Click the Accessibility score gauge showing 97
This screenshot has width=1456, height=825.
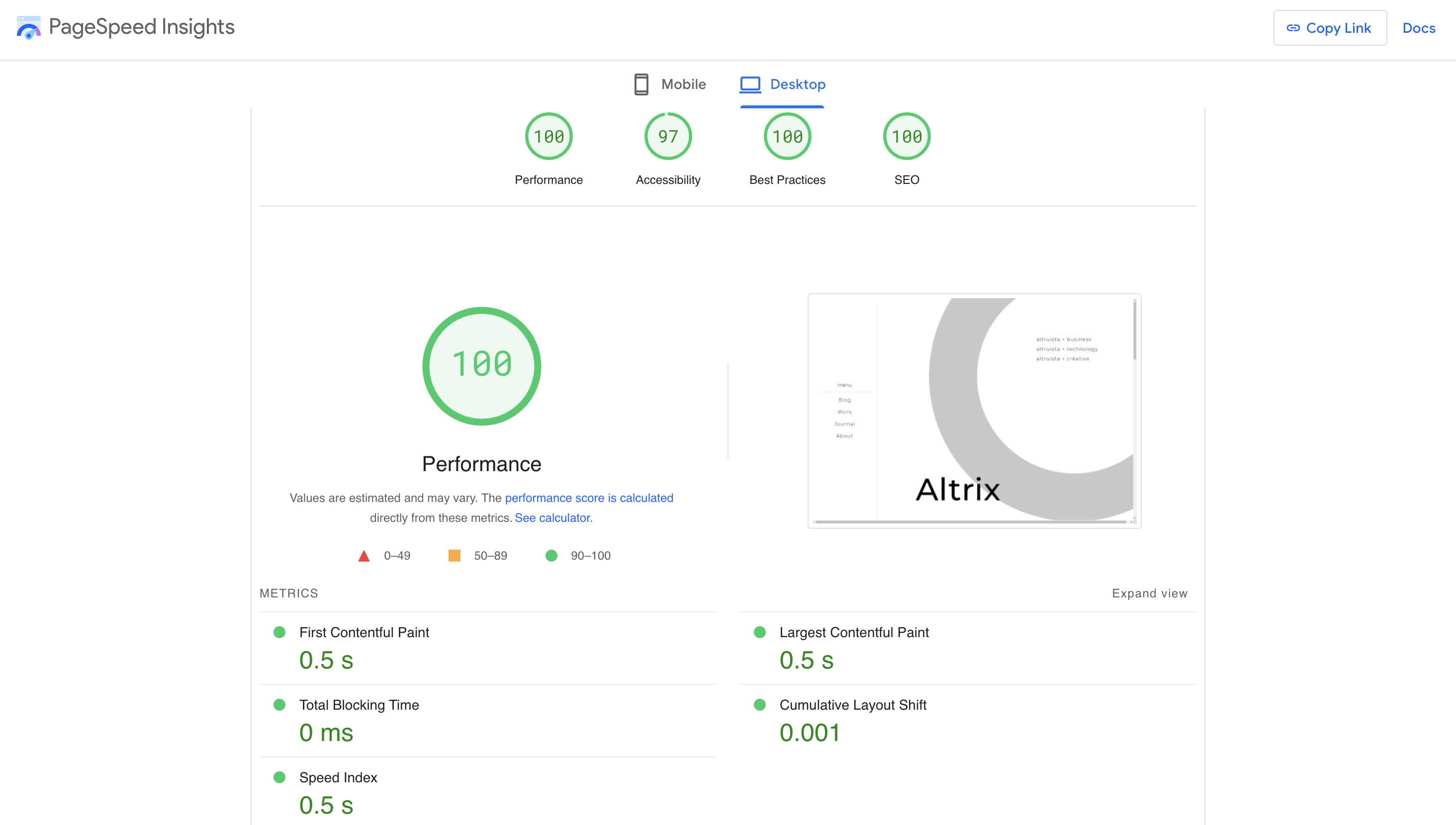[668, 136]
